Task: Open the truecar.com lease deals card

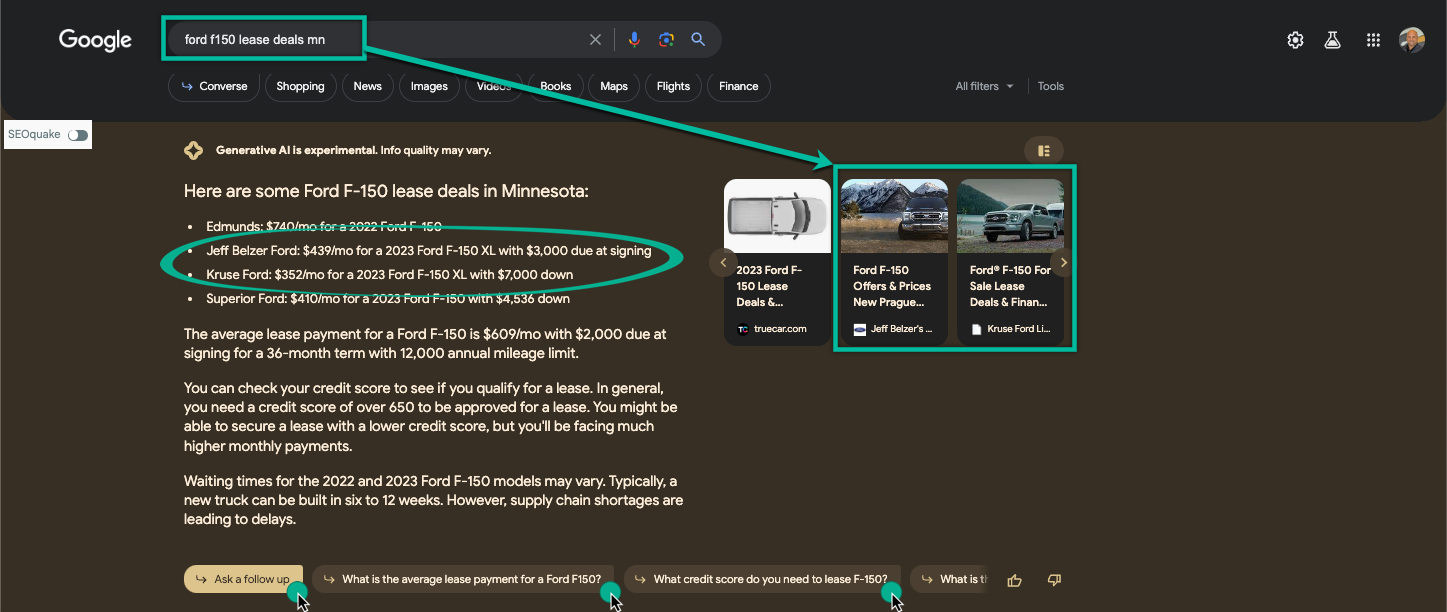Action: (x=777, y=262)
